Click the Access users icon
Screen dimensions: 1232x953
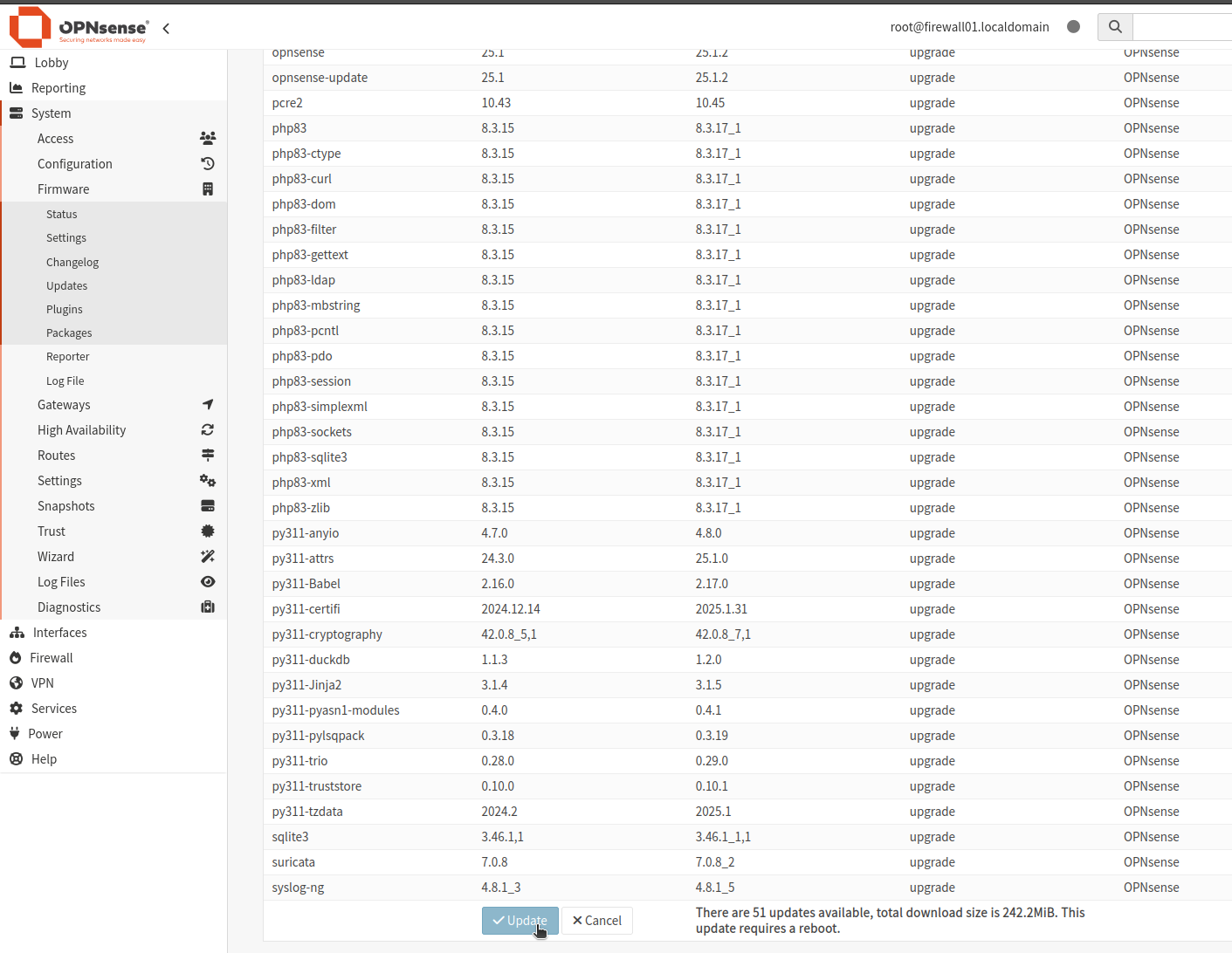pyautogui.click(x=208, y=139)
